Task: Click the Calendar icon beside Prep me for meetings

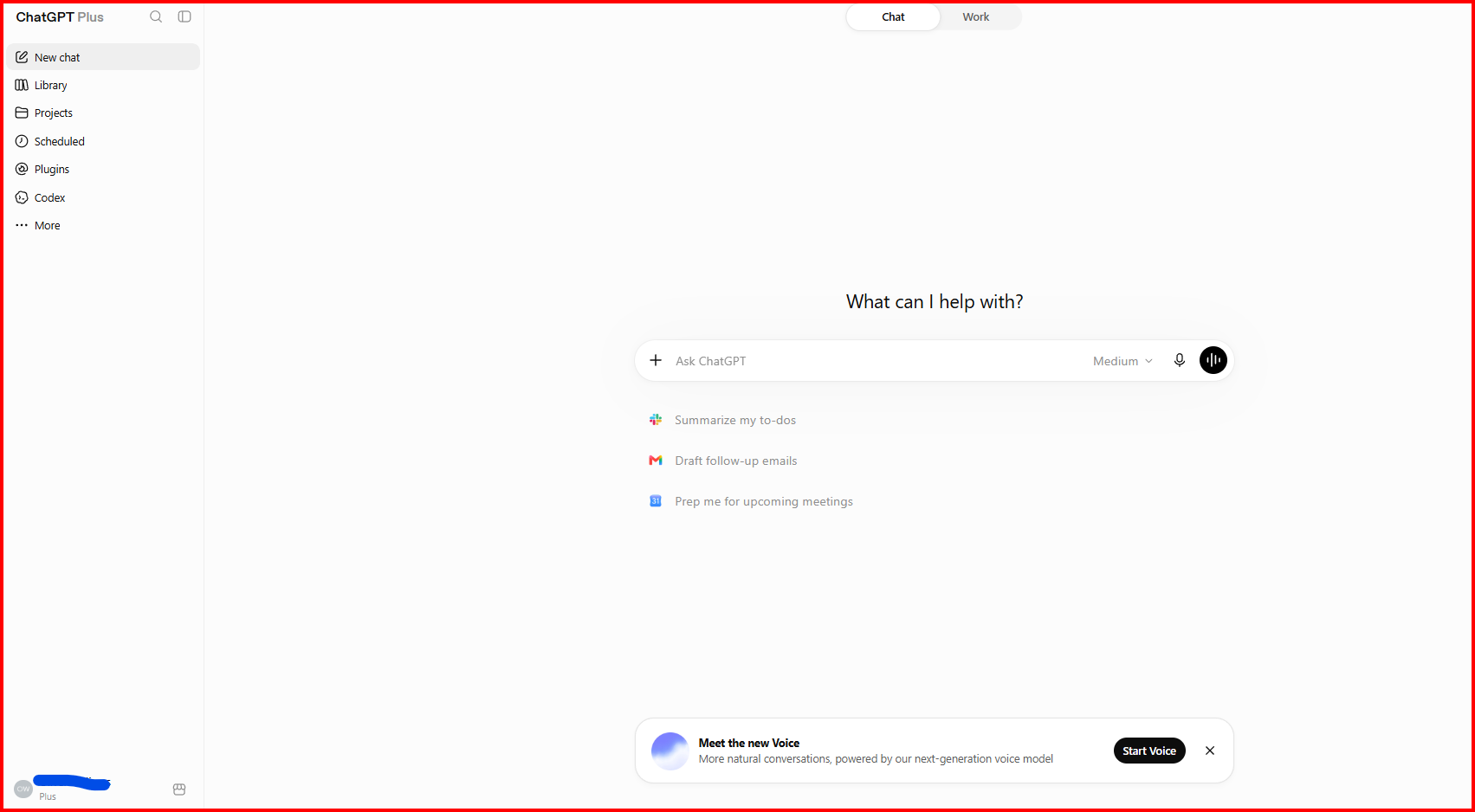Action: pos(656,501)
